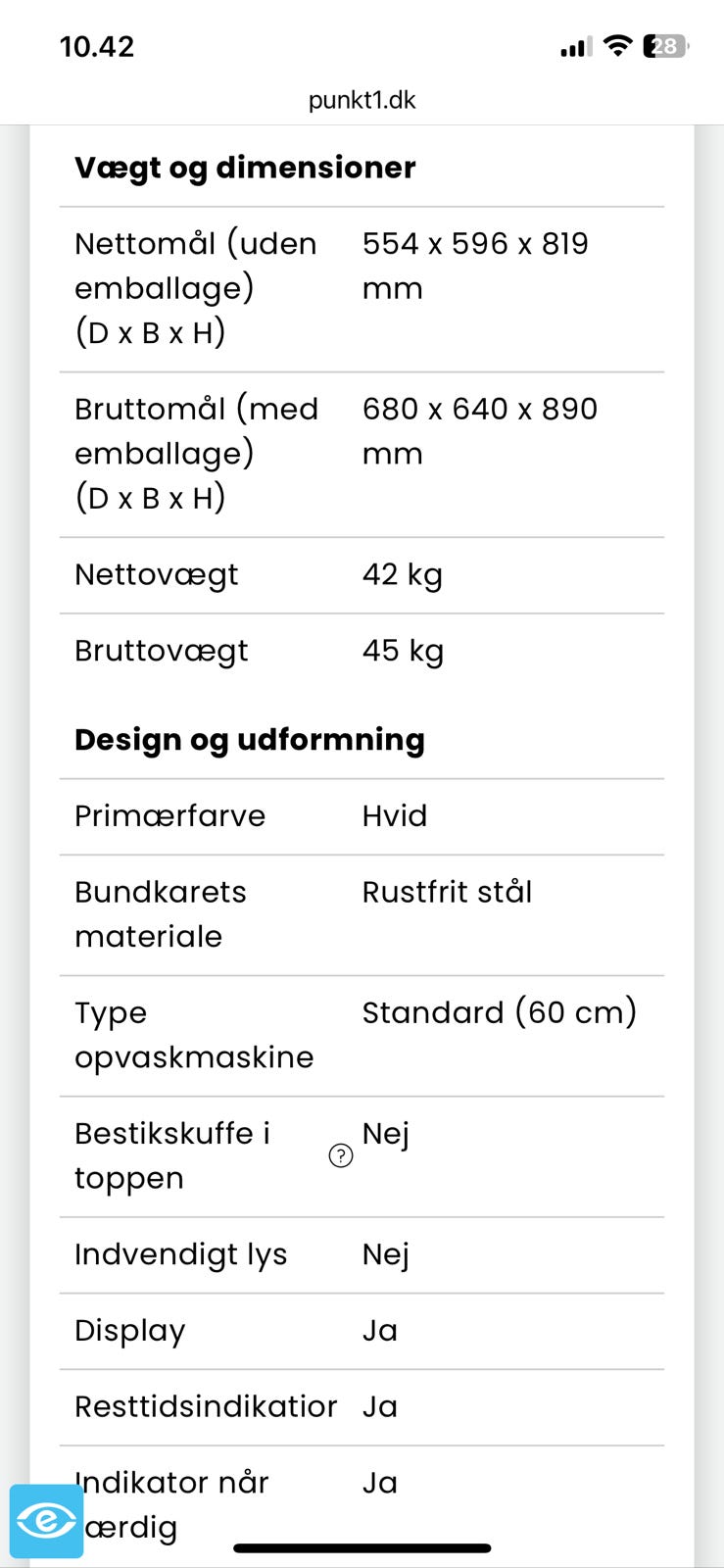The image size is (724, 1568).
Task: Tap the Vægt og dimensioner heading
Action: [245, 168]
